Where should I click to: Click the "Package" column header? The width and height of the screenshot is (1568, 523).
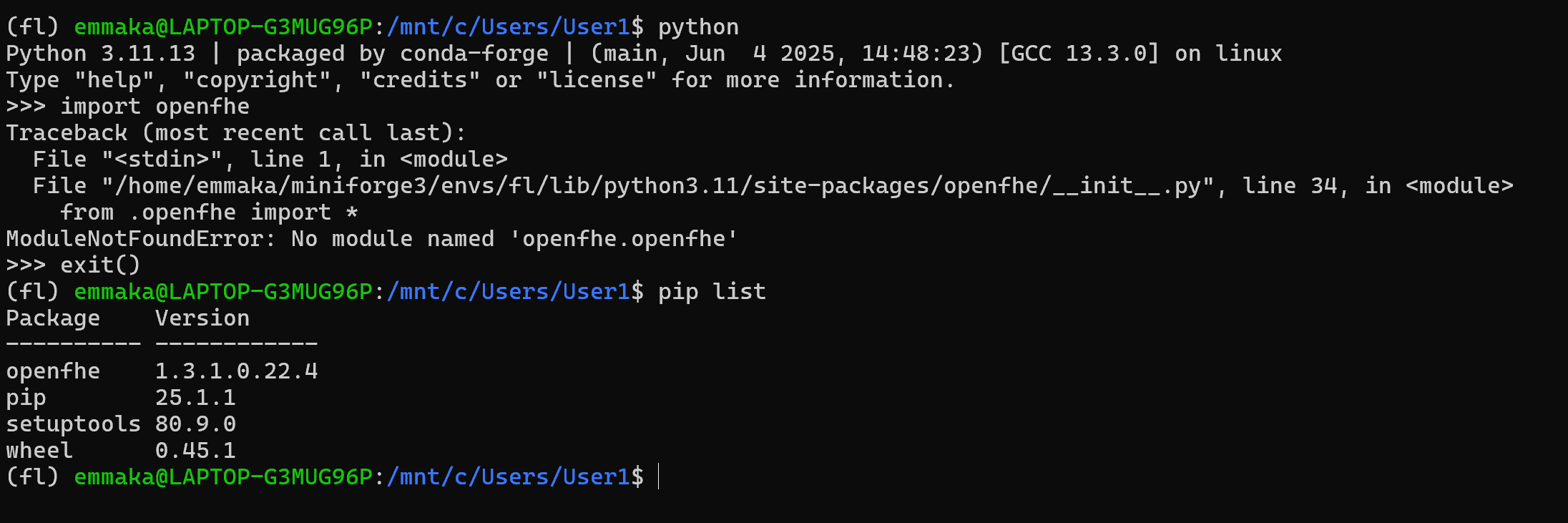53,318
